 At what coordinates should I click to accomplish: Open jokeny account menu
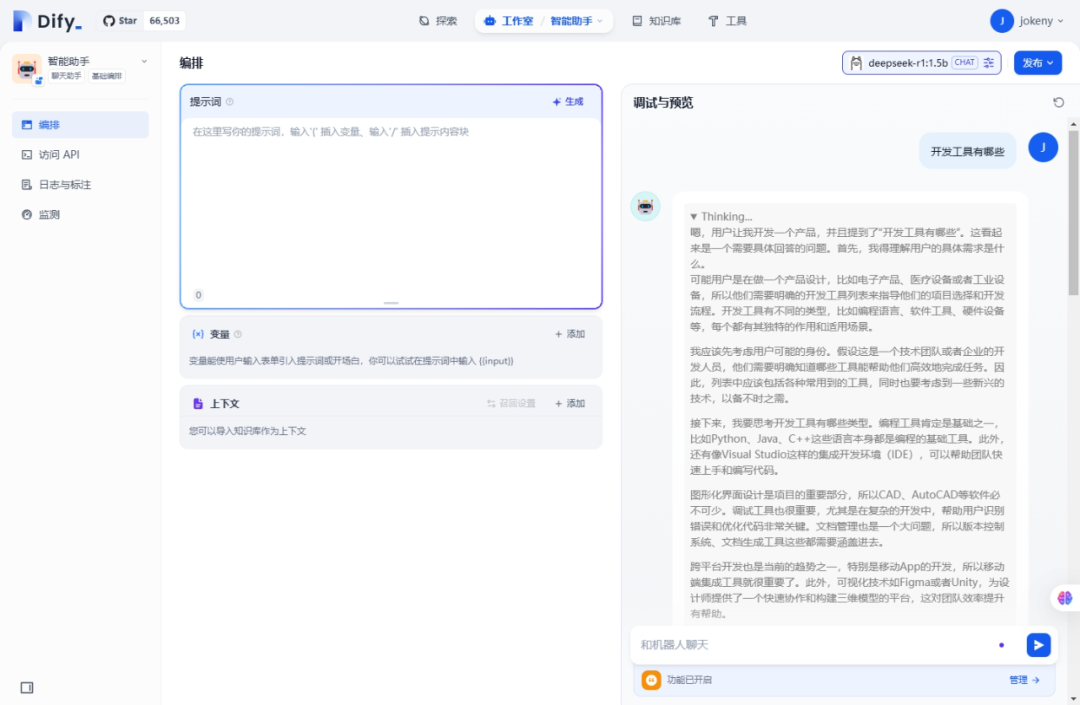pyautogui.click(x=1027, y=21)
